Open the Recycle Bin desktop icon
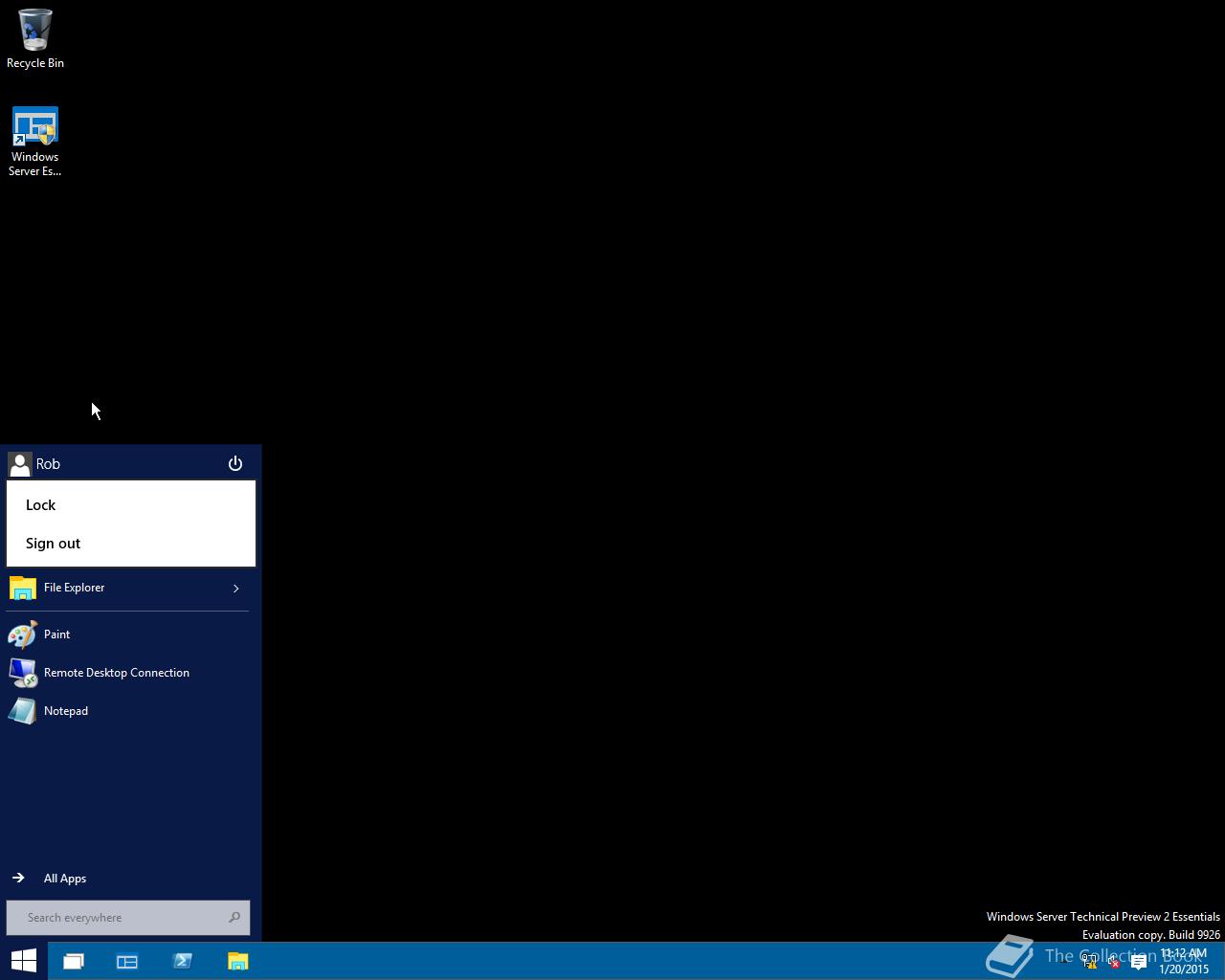The image size is (1225, 980). [35, 39]
